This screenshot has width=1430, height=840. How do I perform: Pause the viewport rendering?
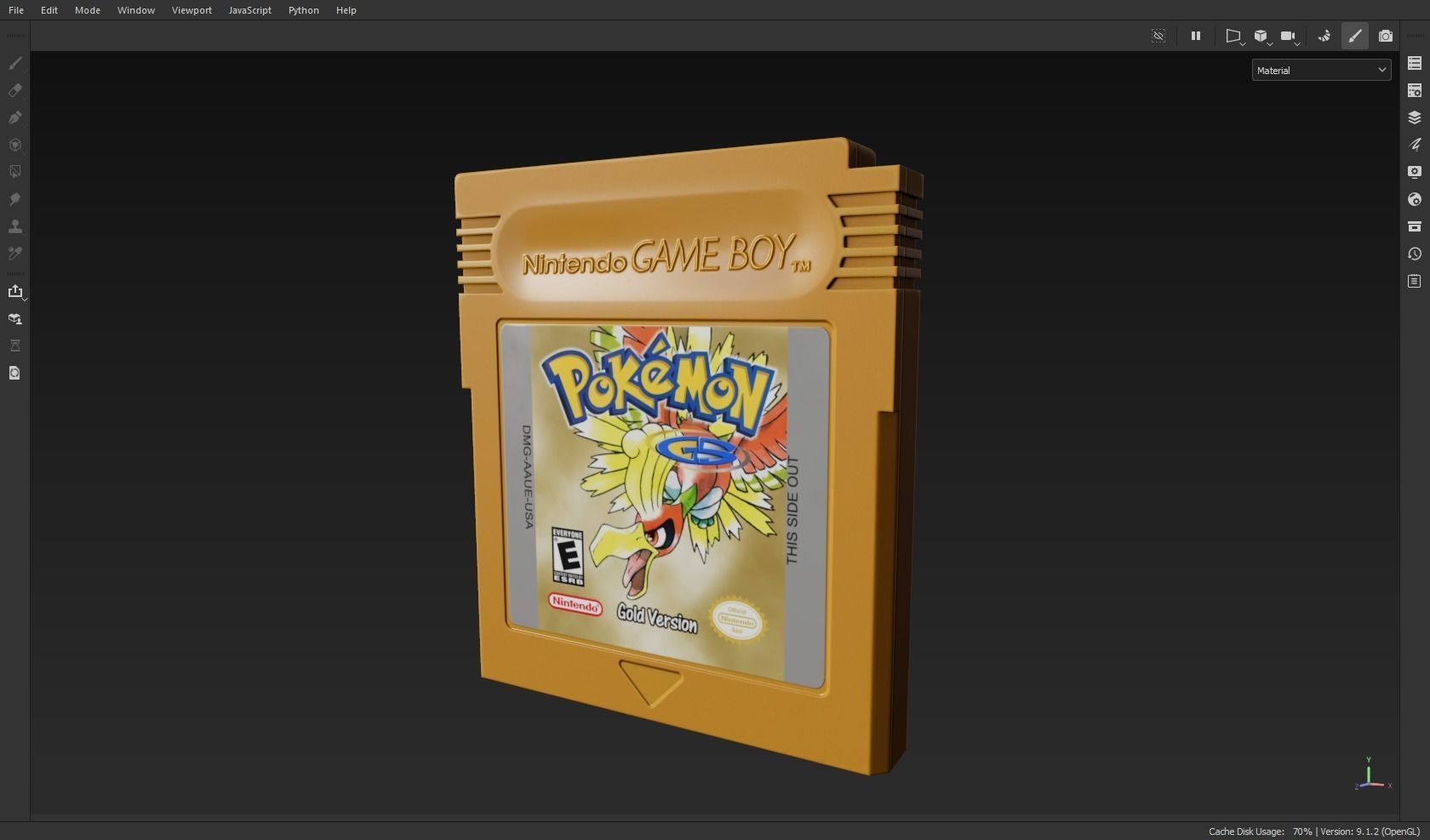tap(1196, 36)
